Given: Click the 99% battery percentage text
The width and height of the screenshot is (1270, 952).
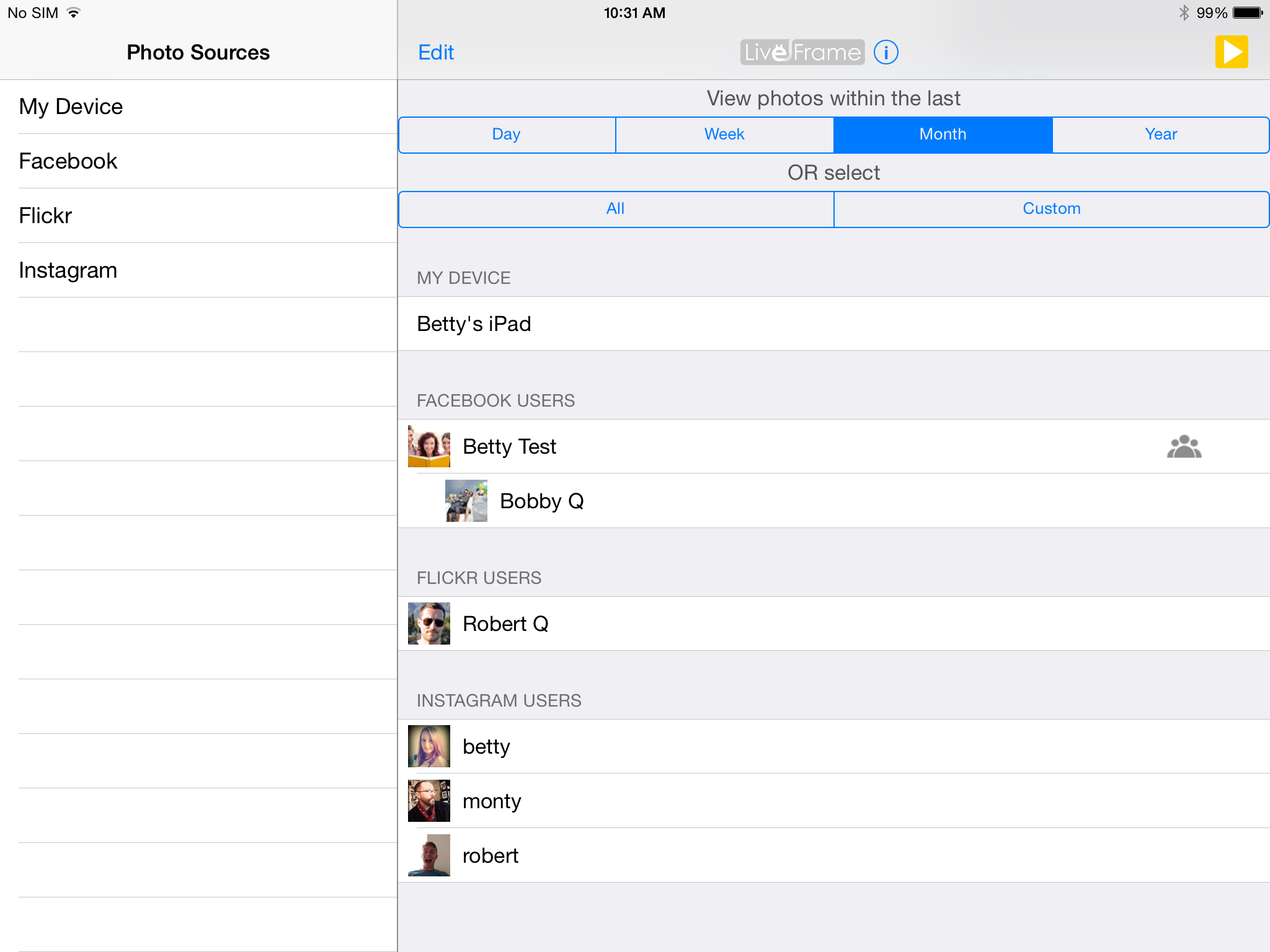Looking at the screenshot, I should 1212,12.
